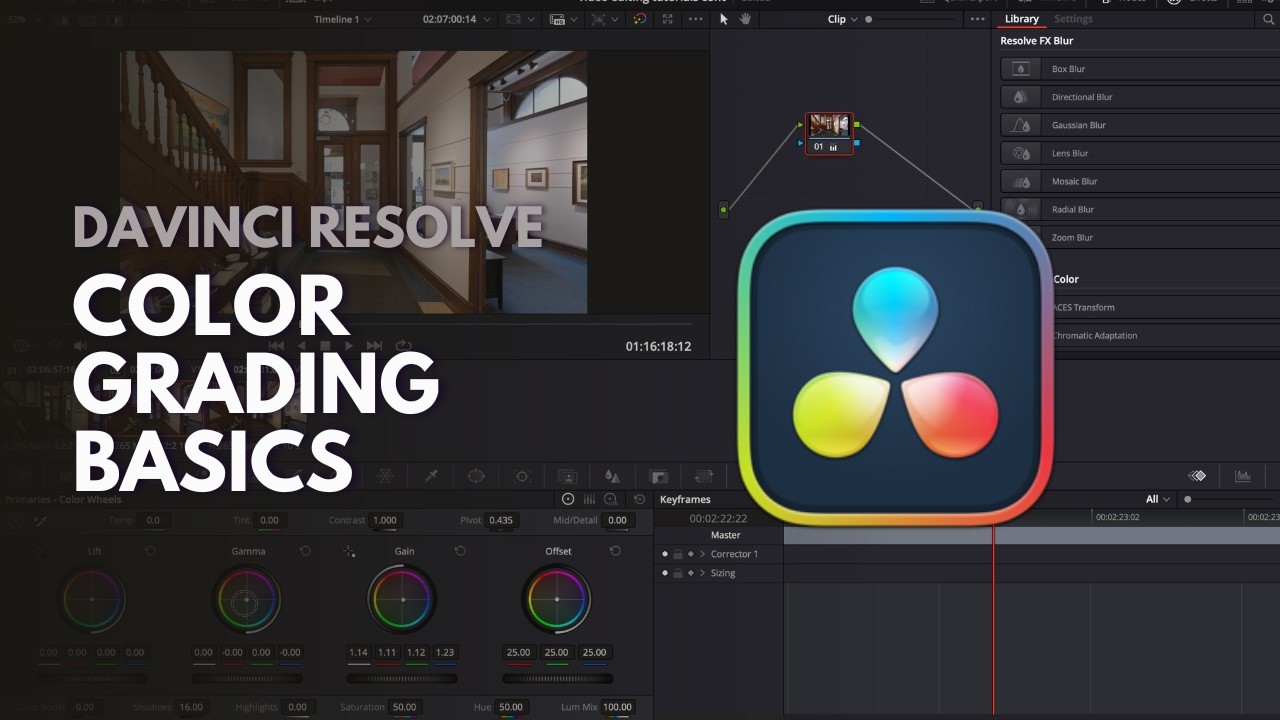Open the Timeline 1 dropdown
The image size is (1280, 720).
(342, 19)
